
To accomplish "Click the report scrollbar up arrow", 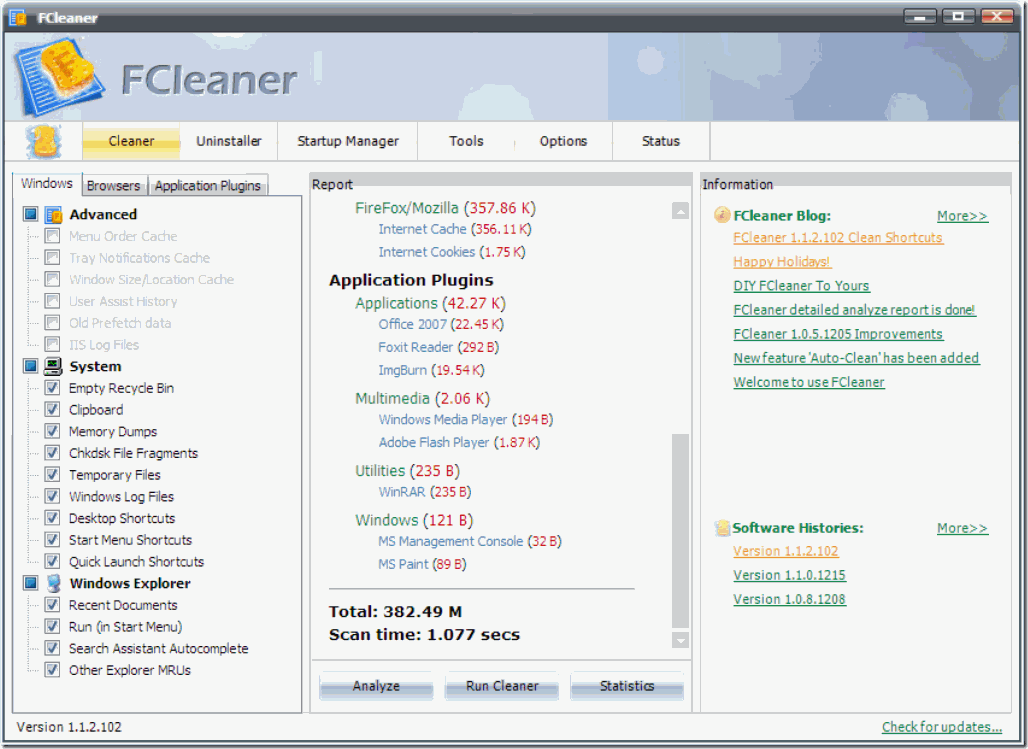I will tap(681, 211).
